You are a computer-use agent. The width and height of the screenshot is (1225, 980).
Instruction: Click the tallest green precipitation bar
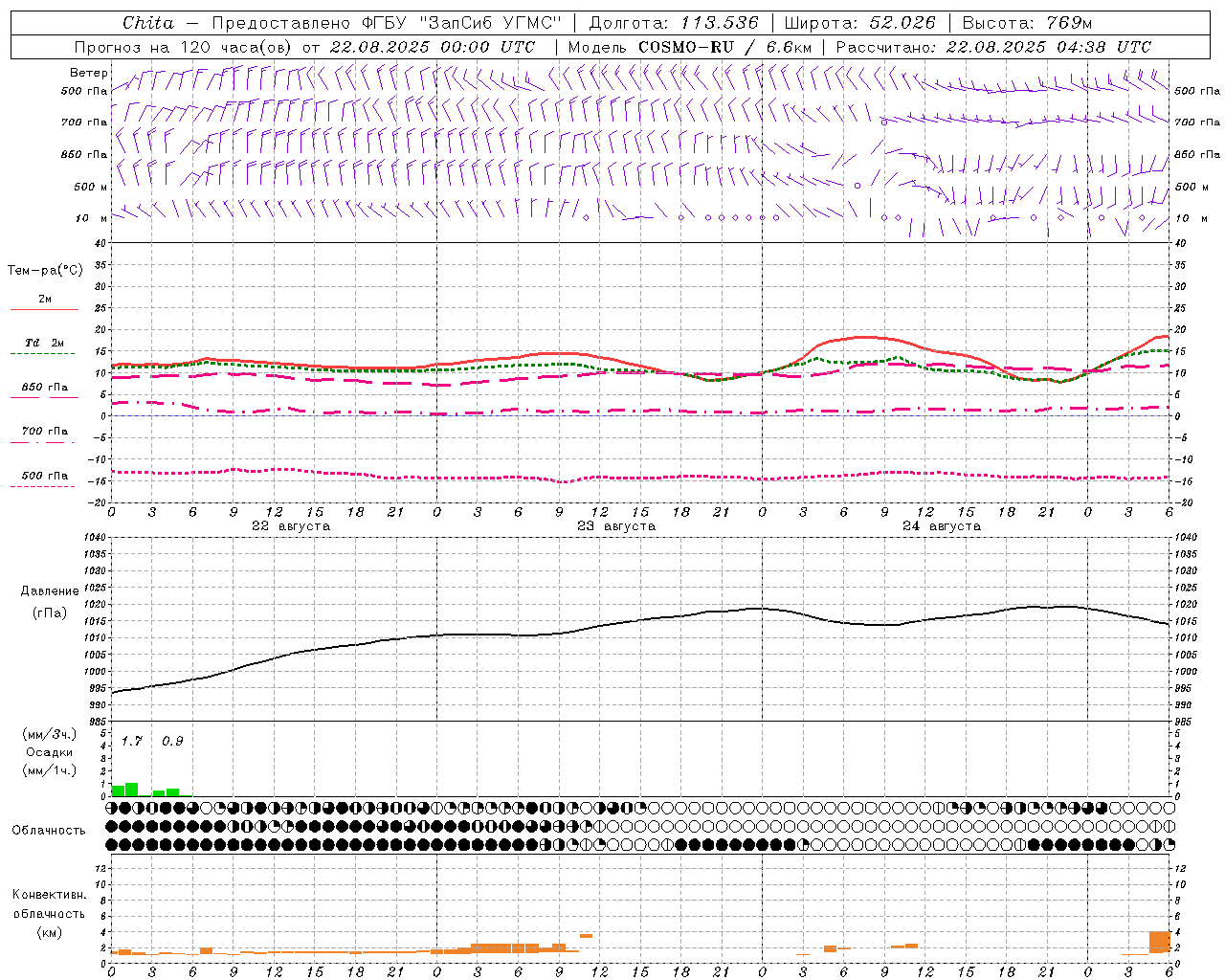pos(132,790)
